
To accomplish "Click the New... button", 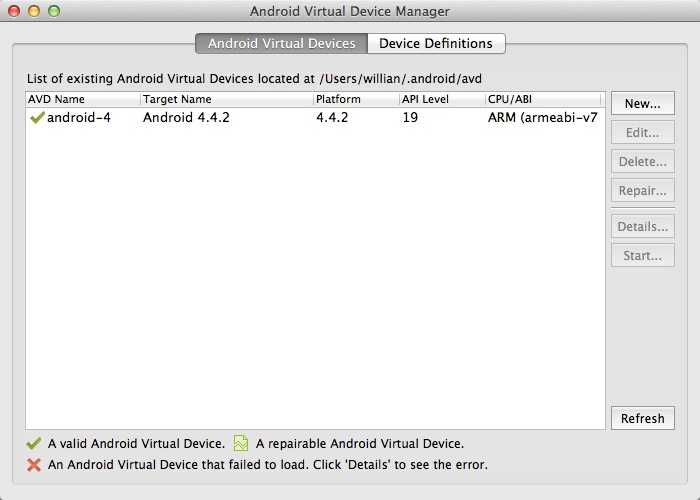I will click(642, 104).
